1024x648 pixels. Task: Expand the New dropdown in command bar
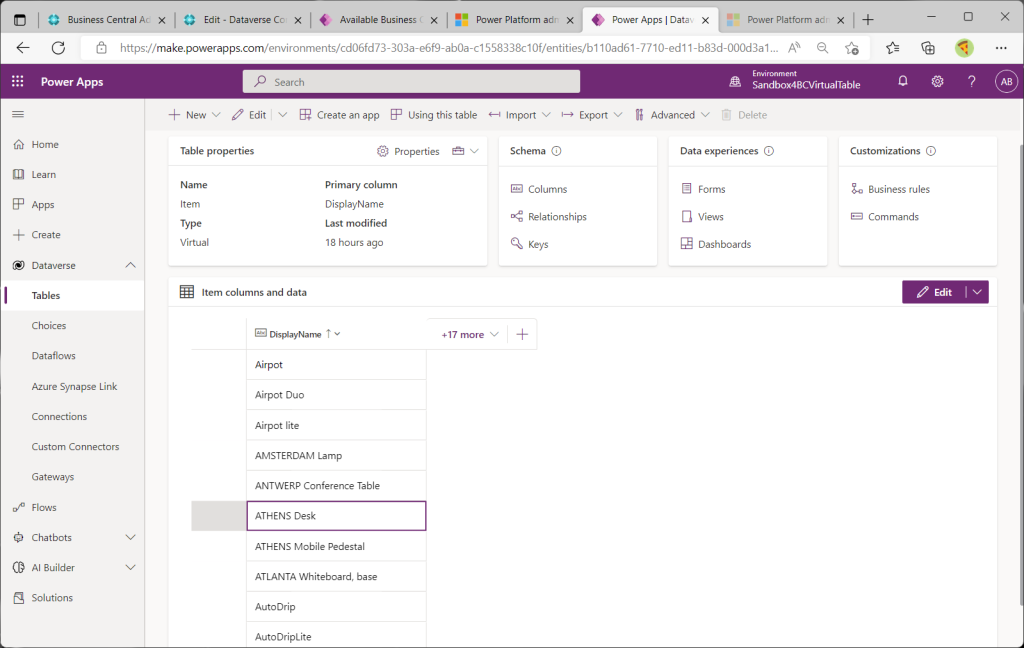216,115
